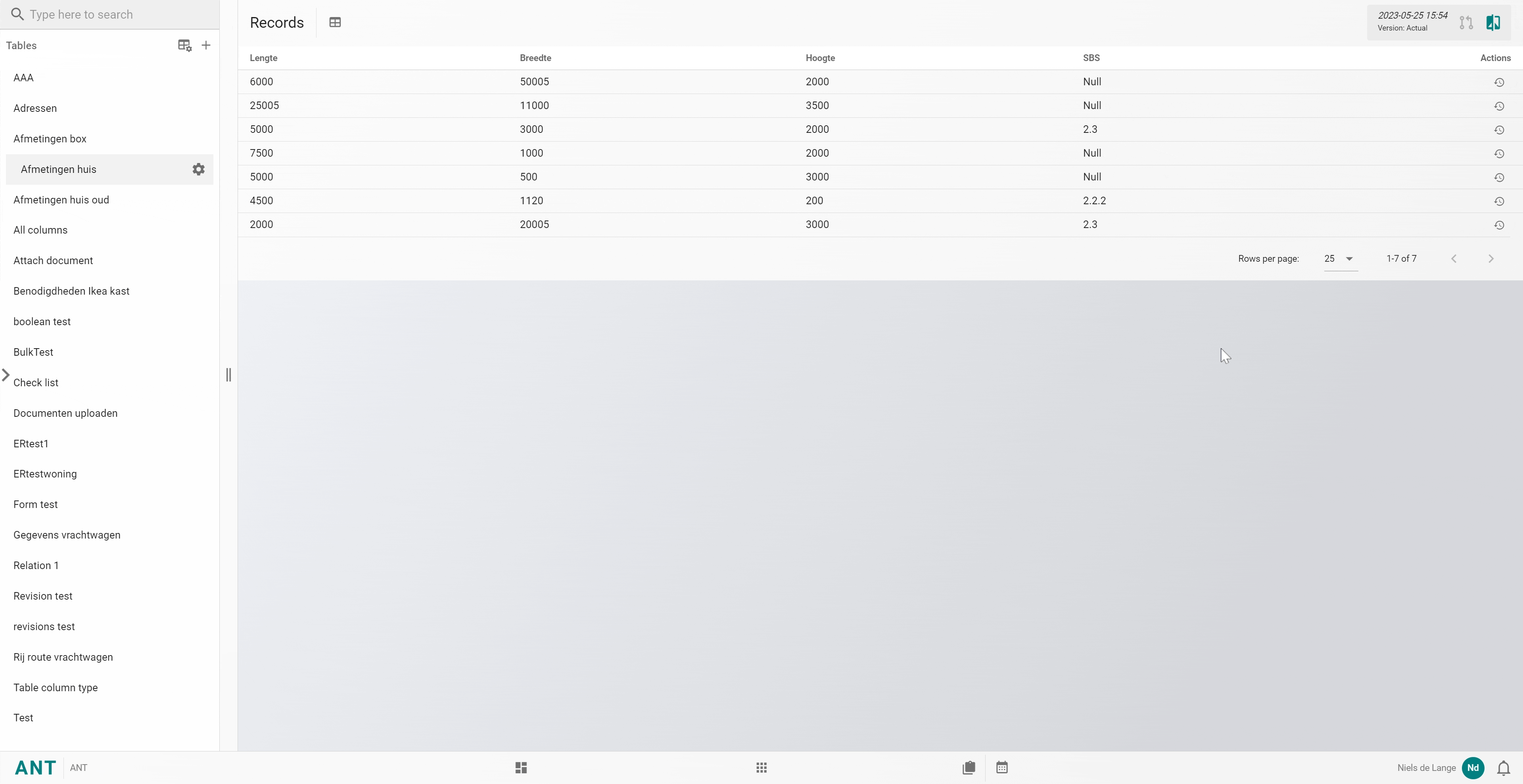The width and height of the screenshot is (1523, 784).
Task: Sort by Hoogte column header
Action: click(820, 58)
